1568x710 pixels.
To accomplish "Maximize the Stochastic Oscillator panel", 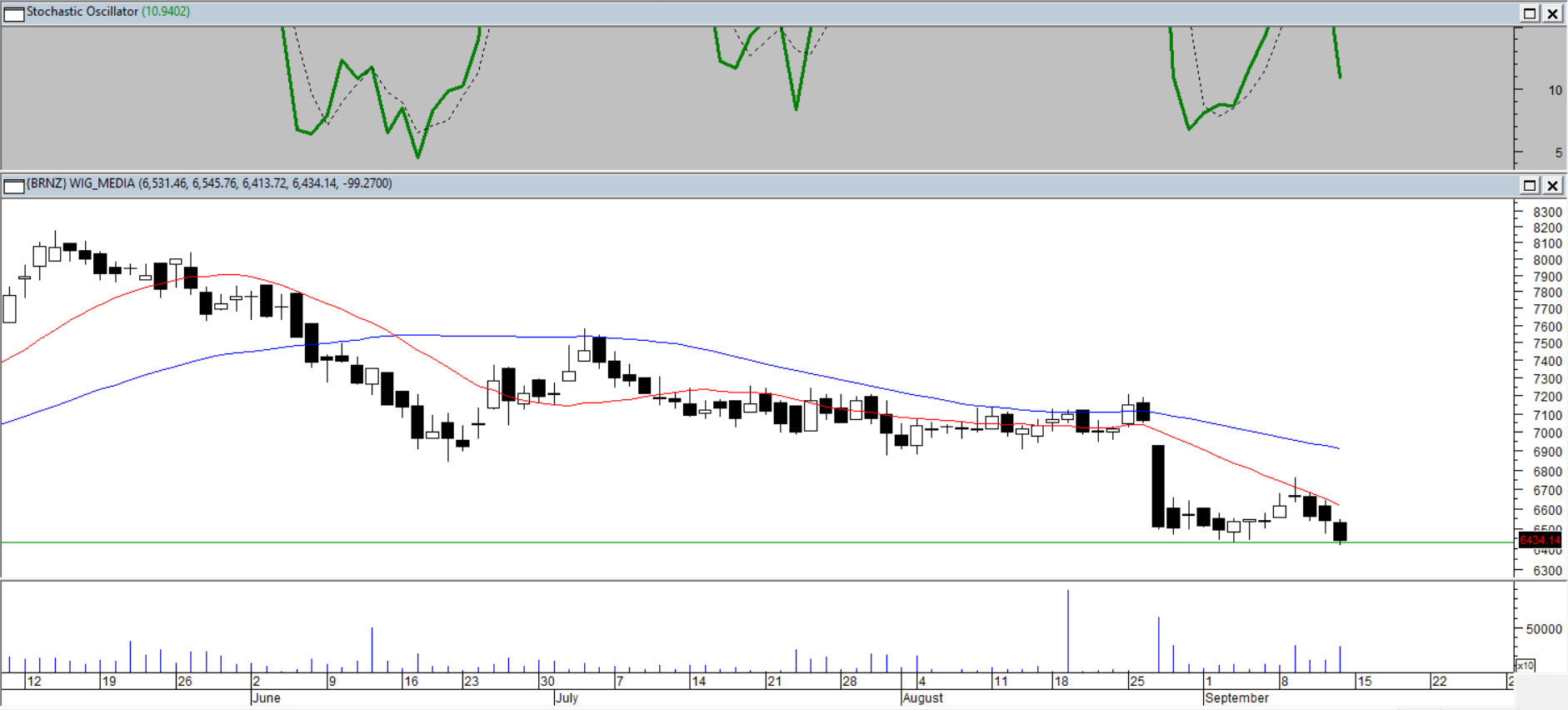I will [x=1530, y=13].
